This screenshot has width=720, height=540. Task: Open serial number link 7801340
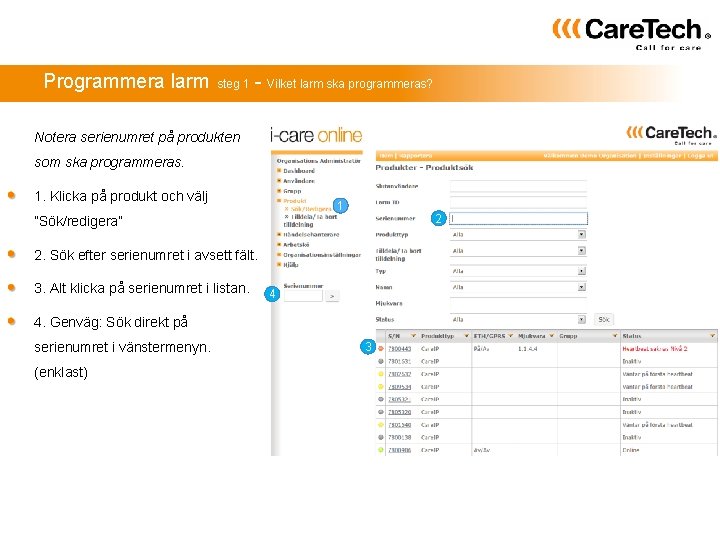(x=399, y=425)
